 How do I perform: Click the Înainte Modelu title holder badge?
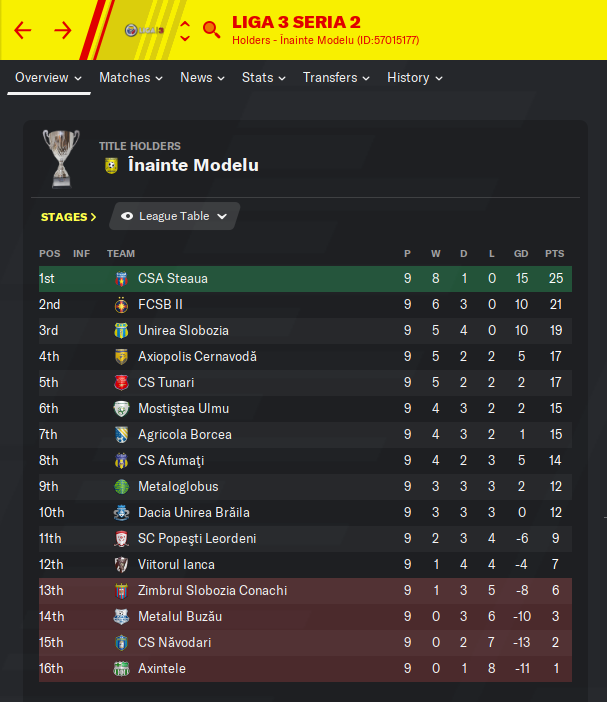coord(111,165)
